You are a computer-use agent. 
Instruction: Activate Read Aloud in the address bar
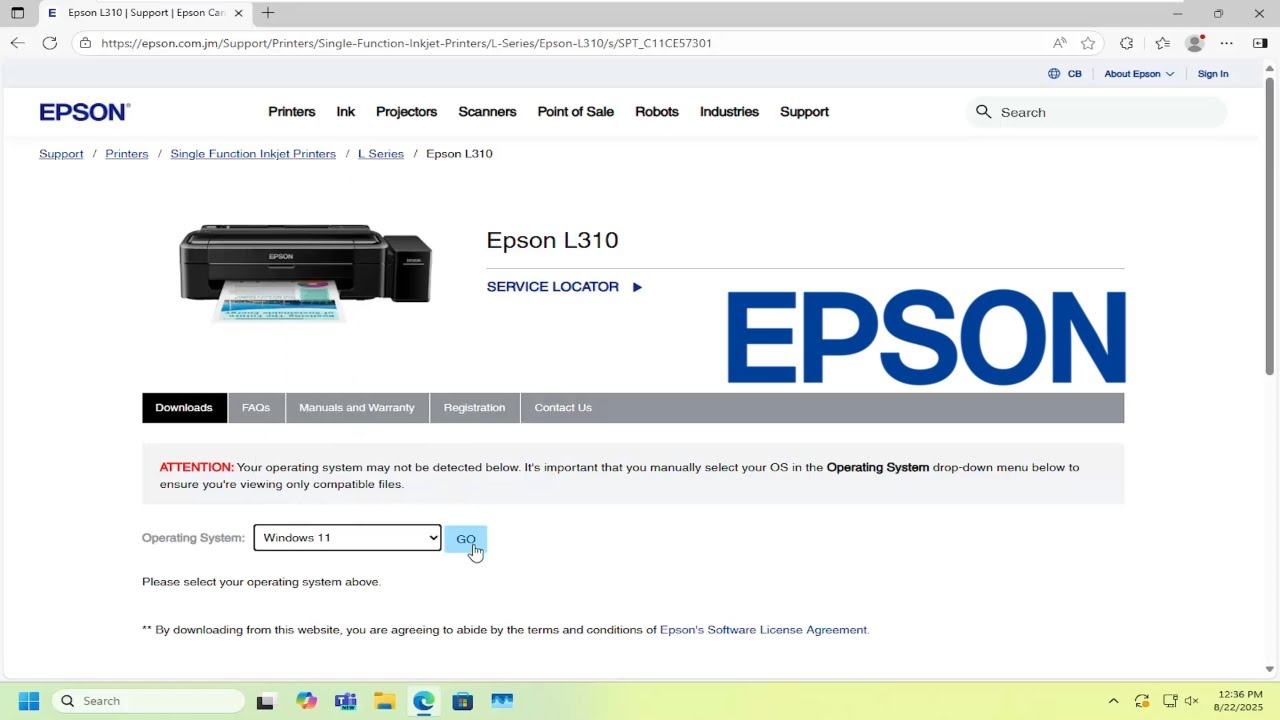coord(1060,43)
